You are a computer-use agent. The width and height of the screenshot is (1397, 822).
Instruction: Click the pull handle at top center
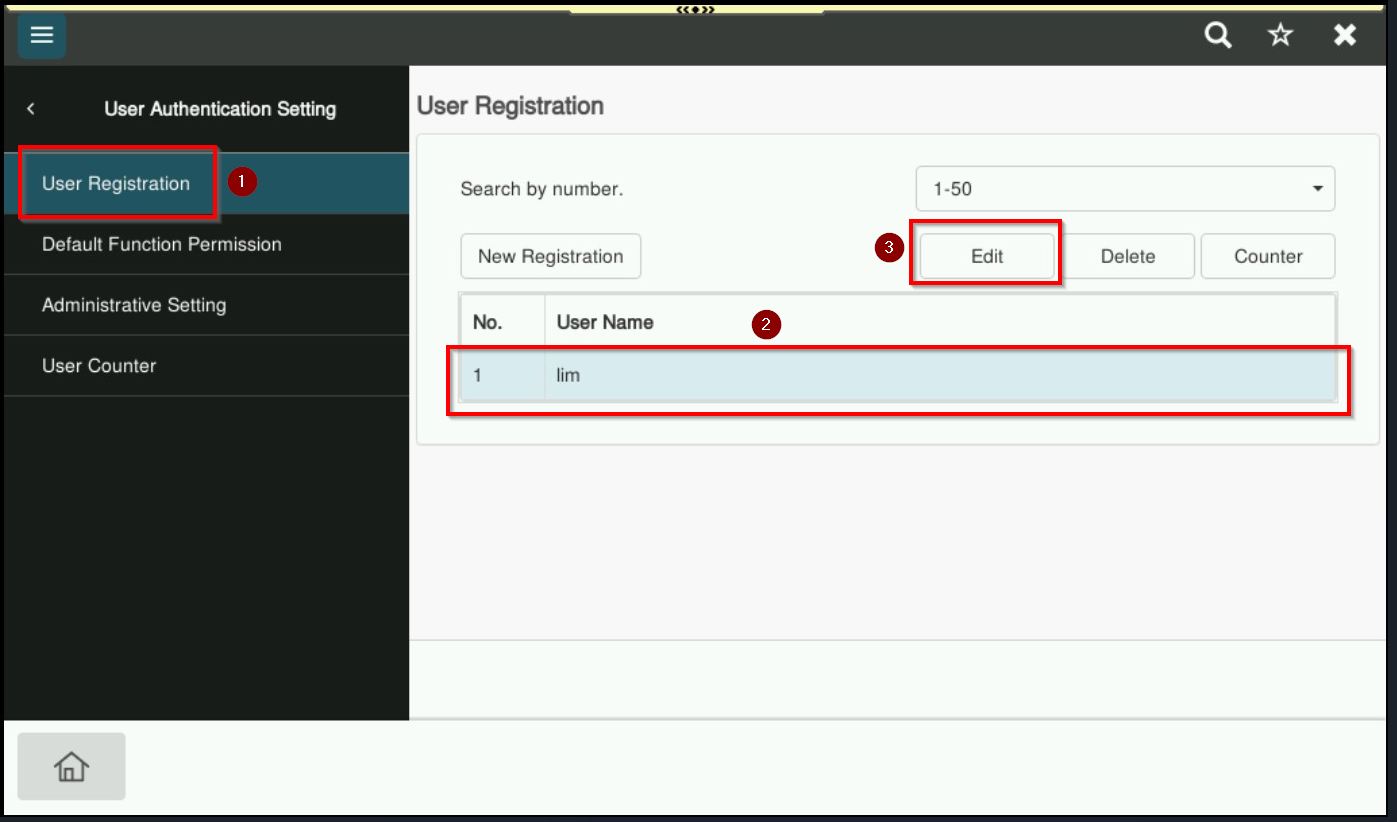click(697, 9)
